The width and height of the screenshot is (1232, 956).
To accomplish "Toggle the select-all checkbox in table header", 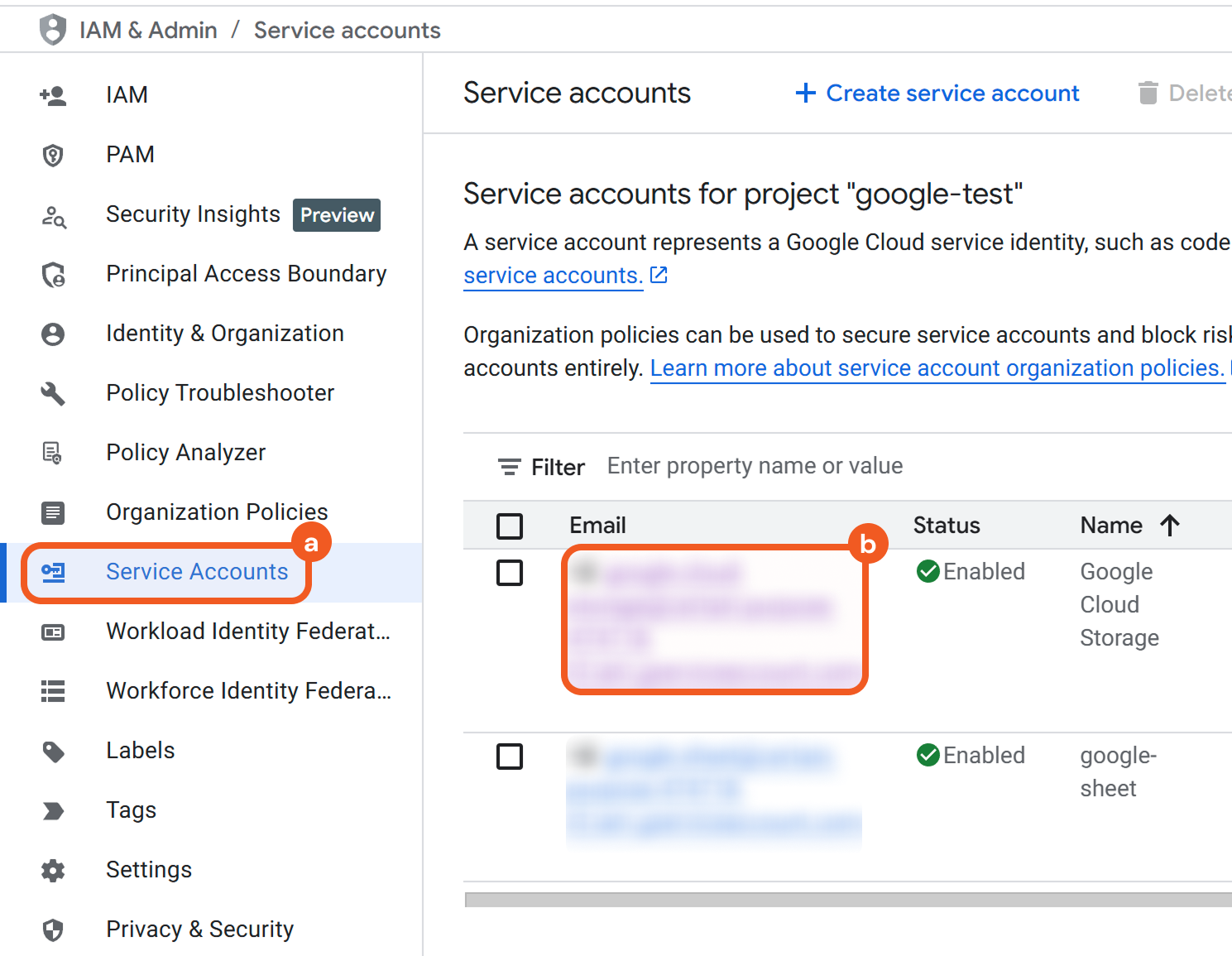I will [x=510, y=526].
